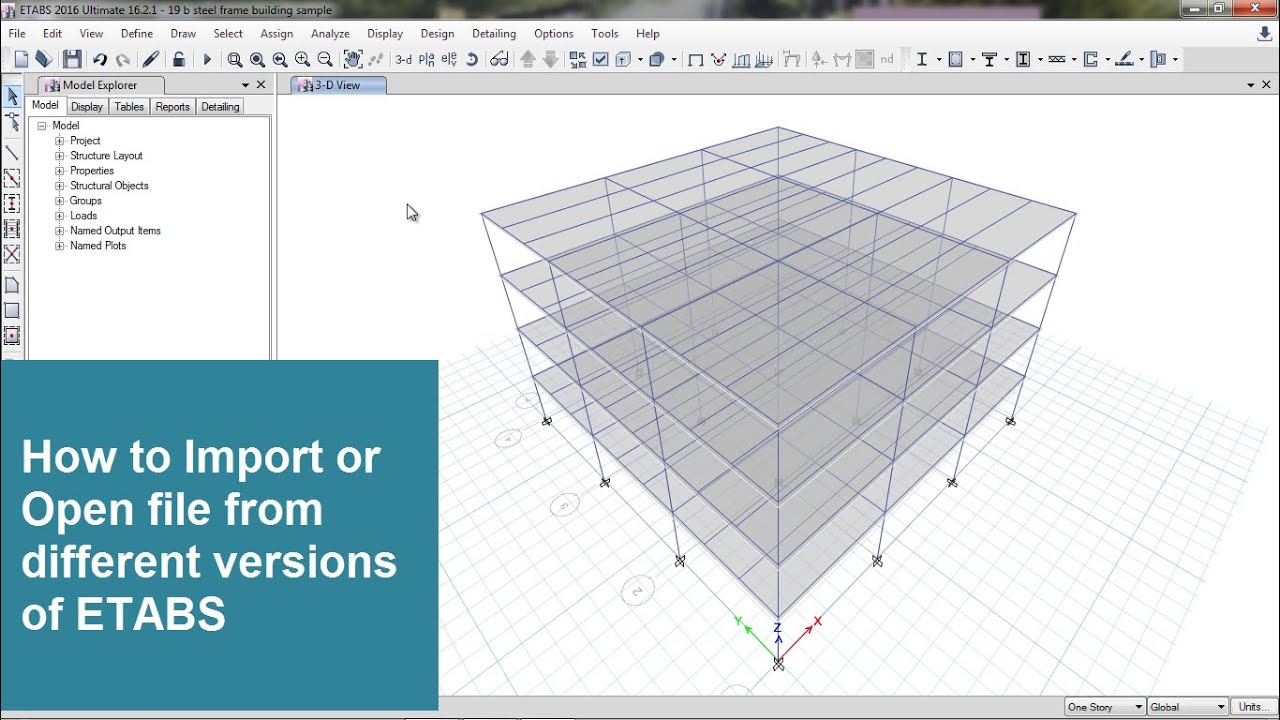The image size is (1280, 720).
Task: Collapse the root Model node
Action: (42, 126)
